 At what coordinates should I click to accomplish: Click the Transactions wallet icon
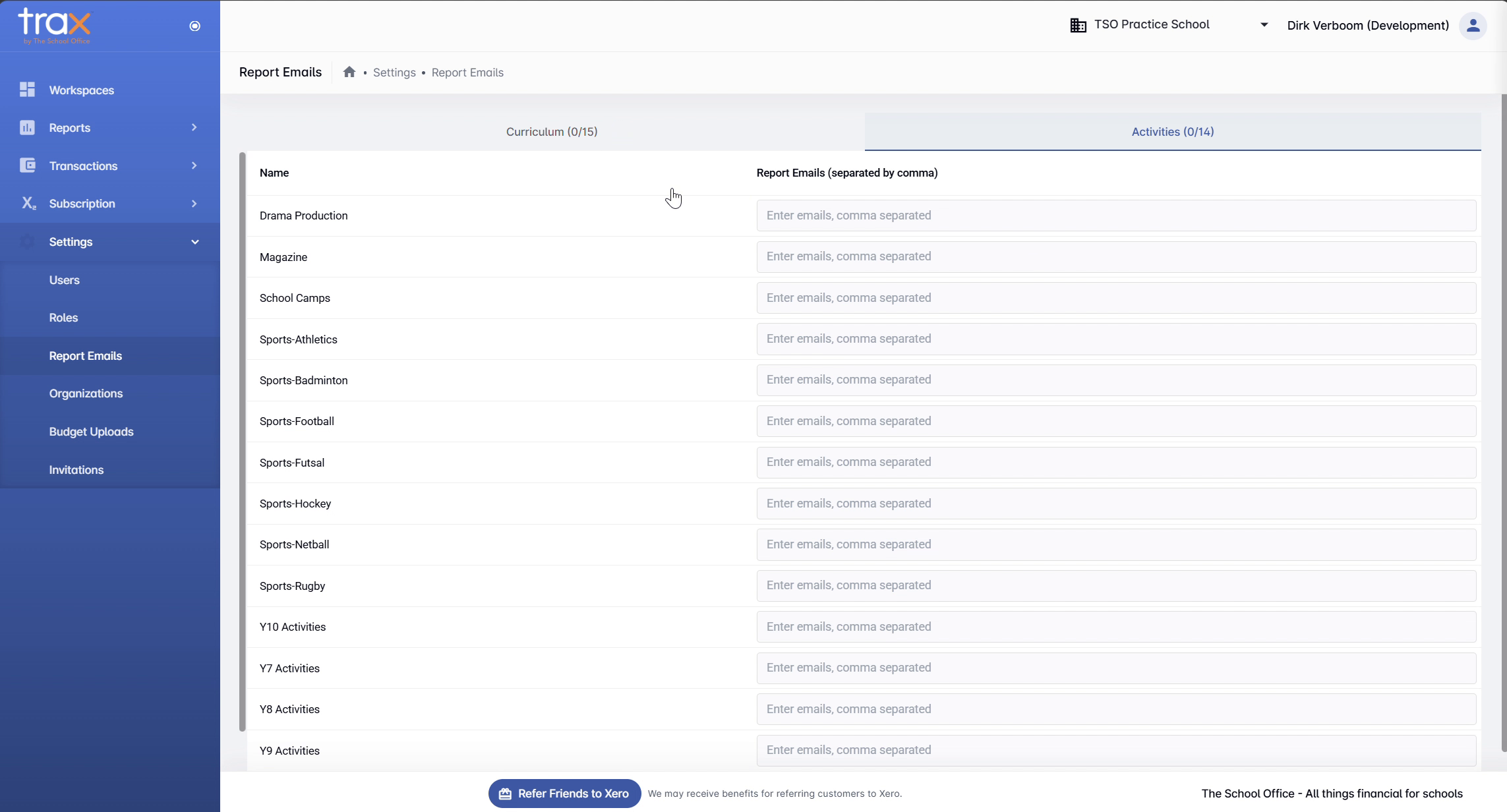click(x=27, y=165)
